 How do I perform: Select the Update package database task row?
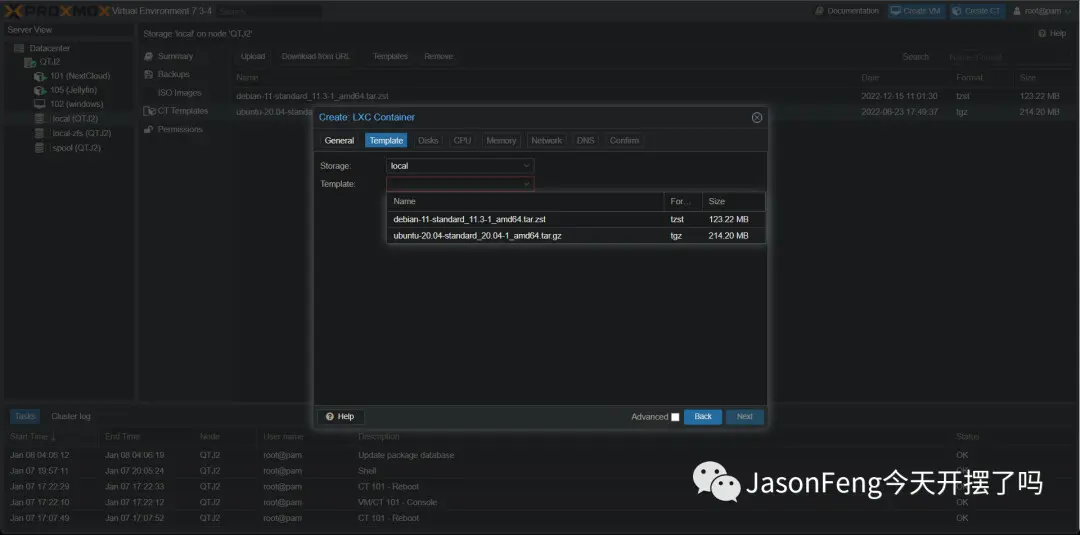click(540, 455)
